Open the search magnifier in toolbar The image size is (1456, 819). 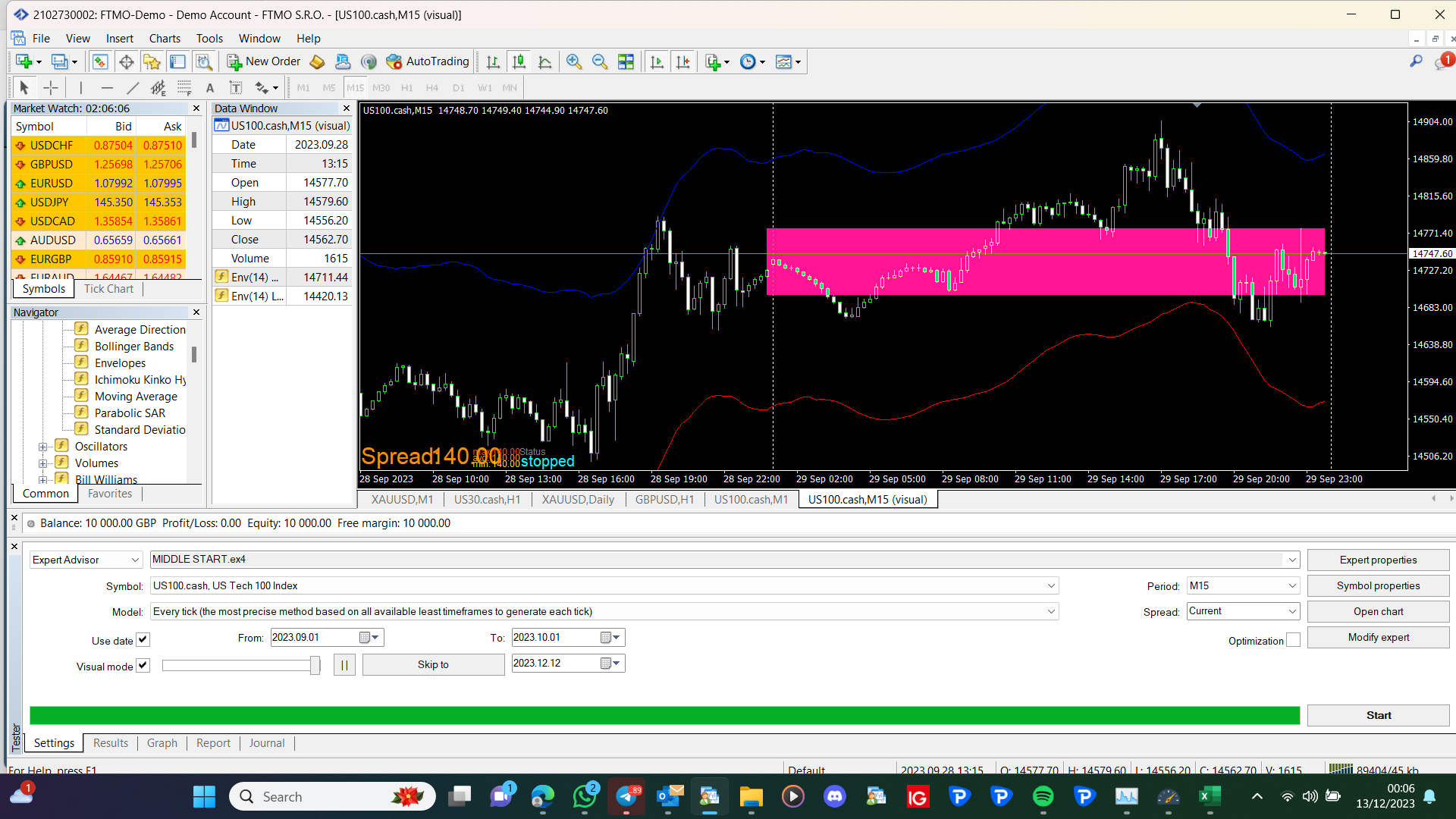tap(1416, 61)
